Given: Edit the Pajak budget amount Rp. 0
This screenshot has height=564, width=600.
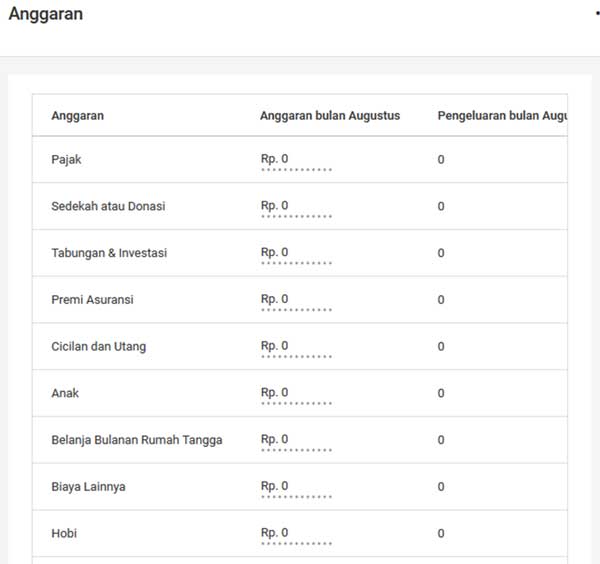Looking at the screenshot, I should tap(275, 159).
